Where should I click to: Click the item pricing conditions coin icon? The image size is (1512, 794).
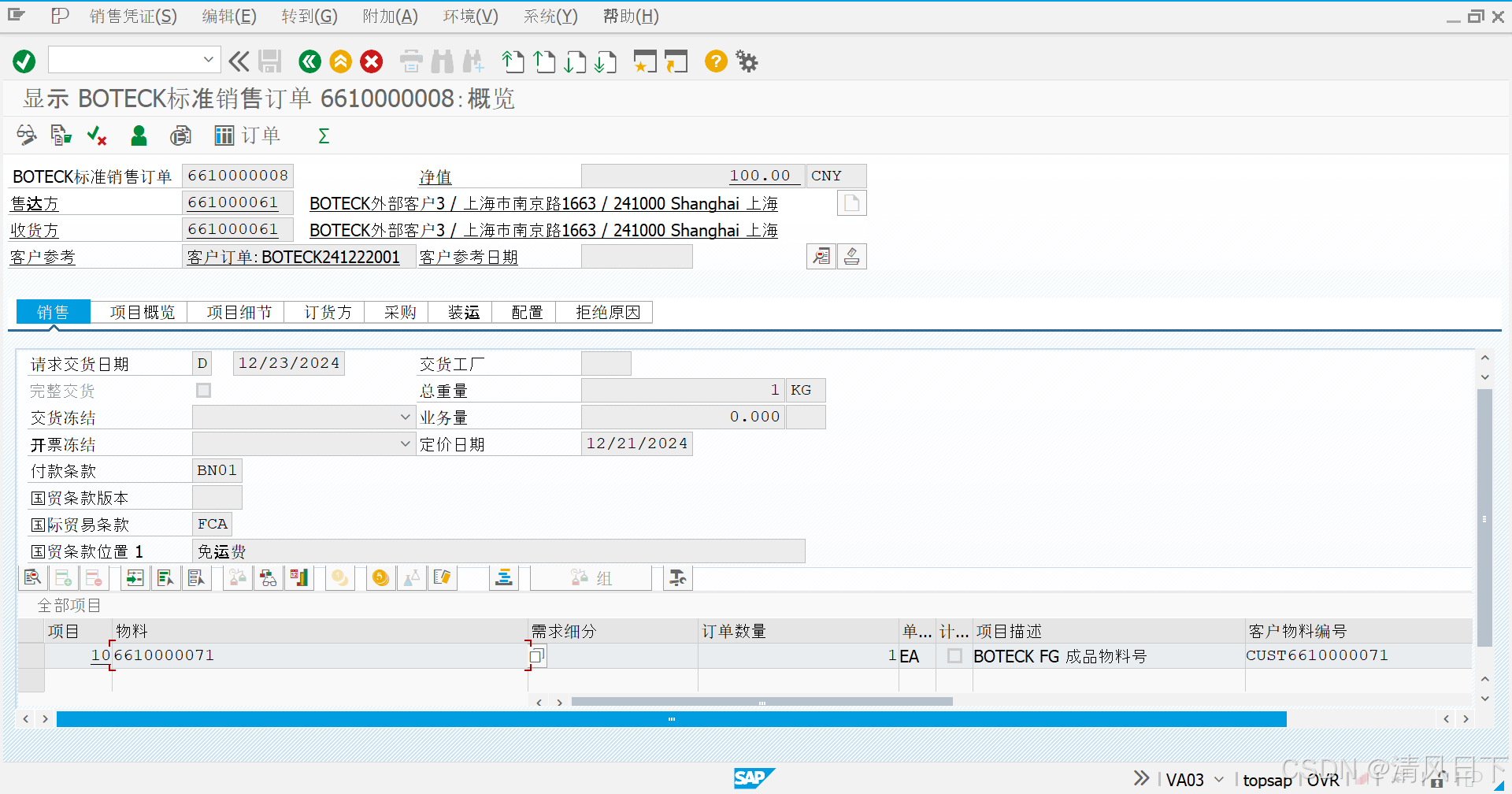380,578
